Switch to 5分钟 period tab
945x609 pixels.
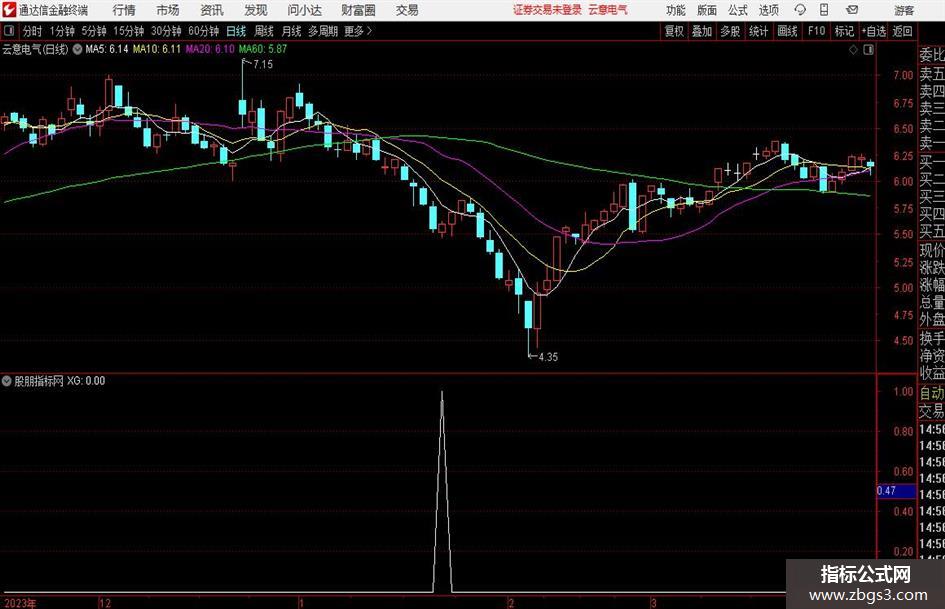point(94,31)
